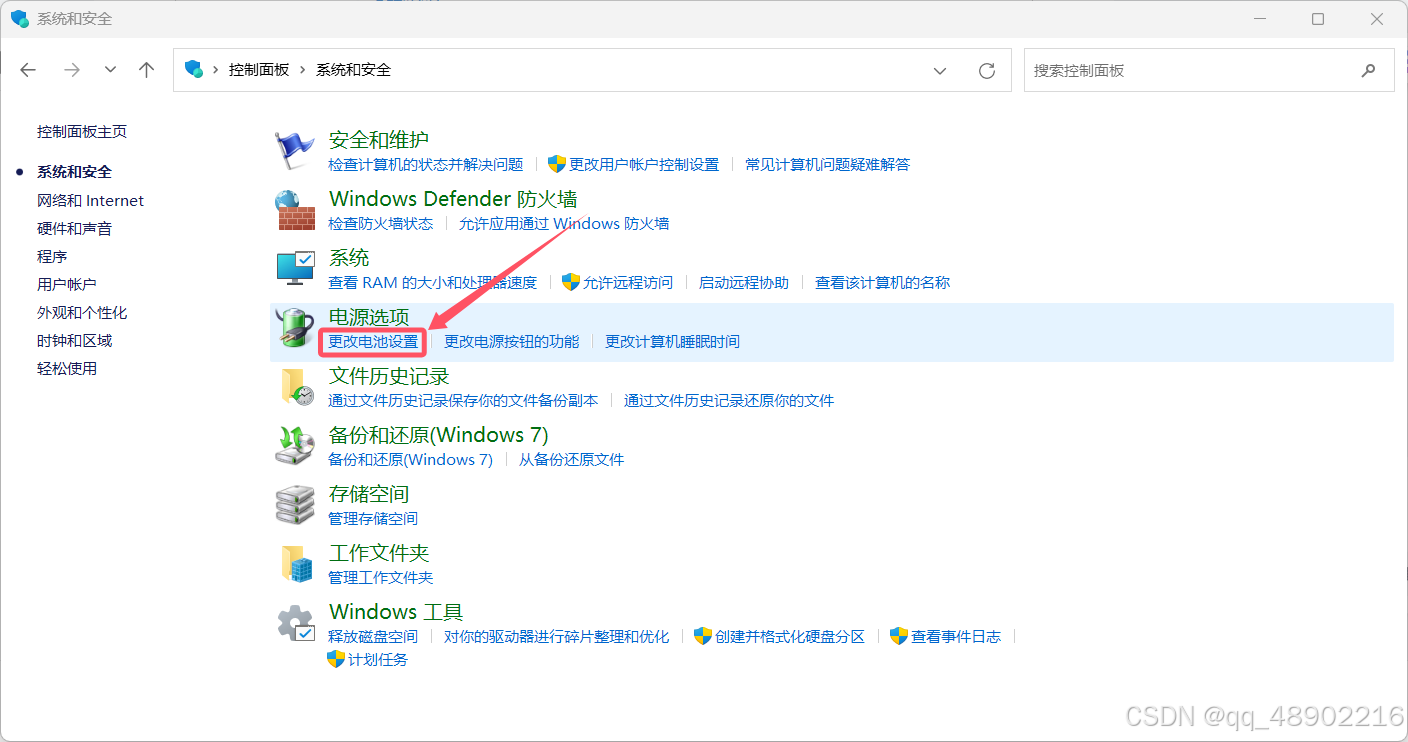The width and height of the screenshot is (1408, 742).
Task: Open the Windows Defender 防火墙 heading
Action: (x=453, y=199)
